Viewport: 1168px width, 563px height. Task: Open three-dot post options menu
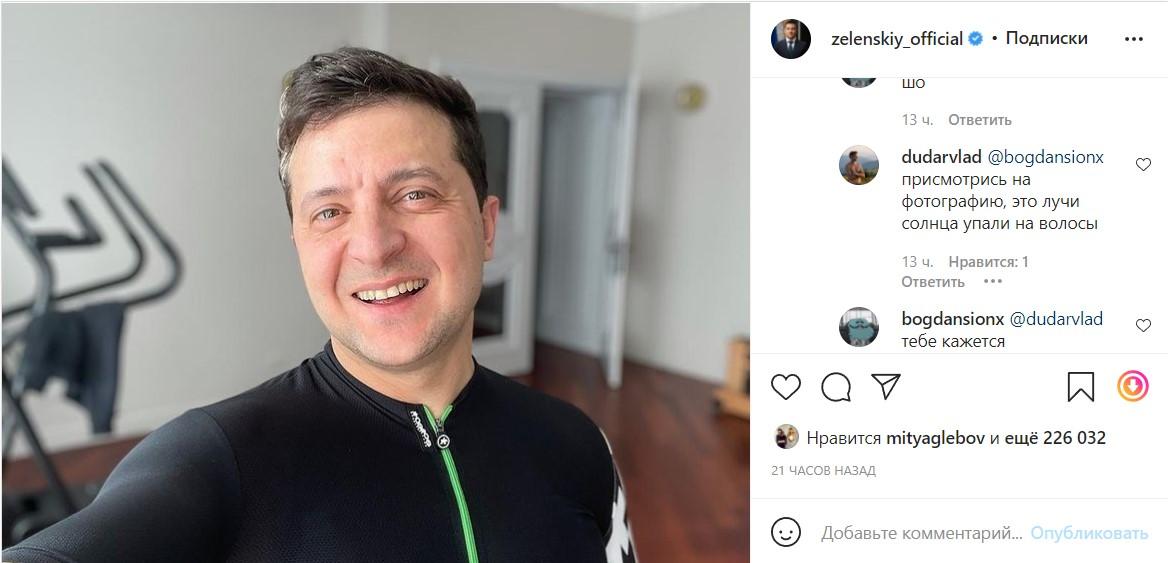pos(1134,39)
